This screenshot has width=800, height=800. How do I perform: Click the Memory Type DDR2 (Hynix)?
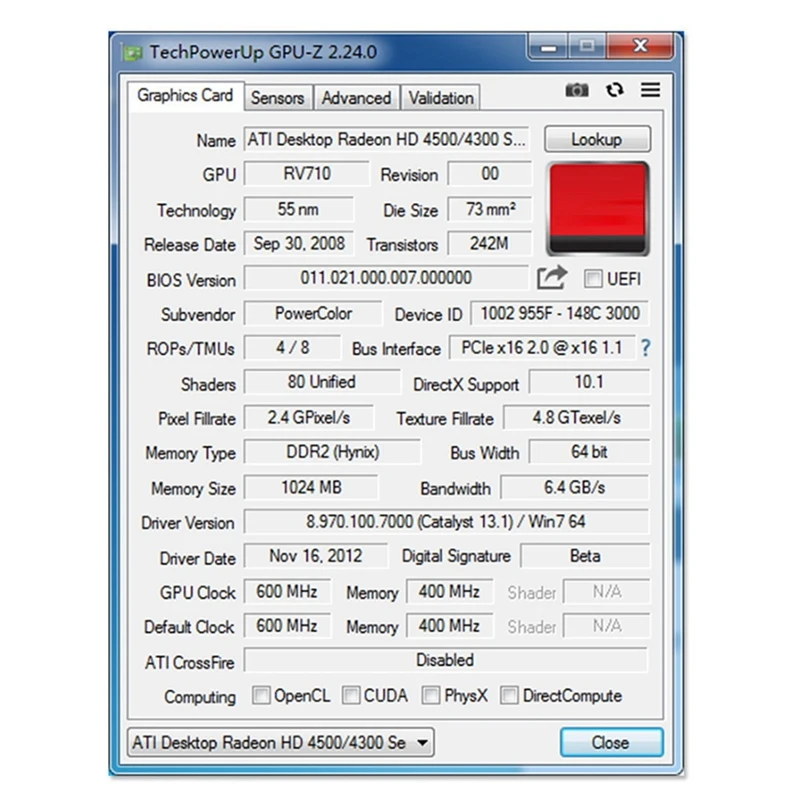(333, 453)
